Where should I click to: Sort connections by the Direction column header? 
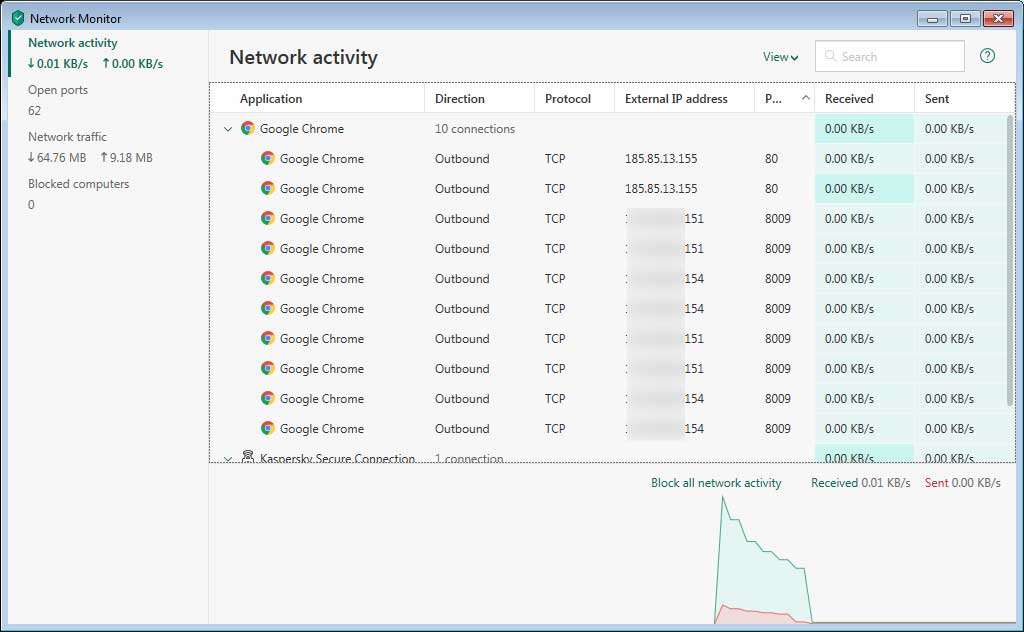point(479,99)
